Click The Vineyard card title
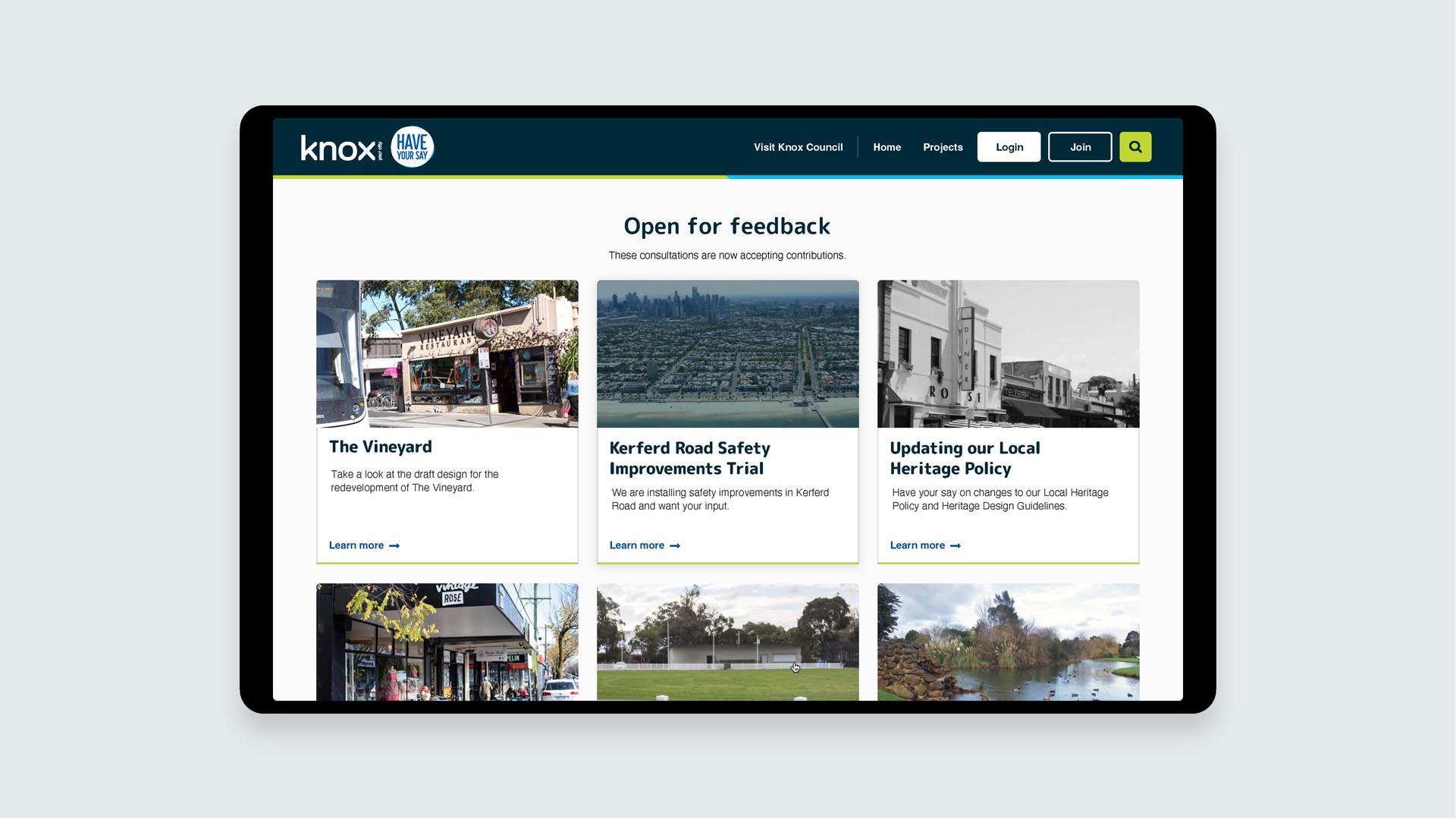This screenshot has height=819, width=1456. (x=380, y=447)
